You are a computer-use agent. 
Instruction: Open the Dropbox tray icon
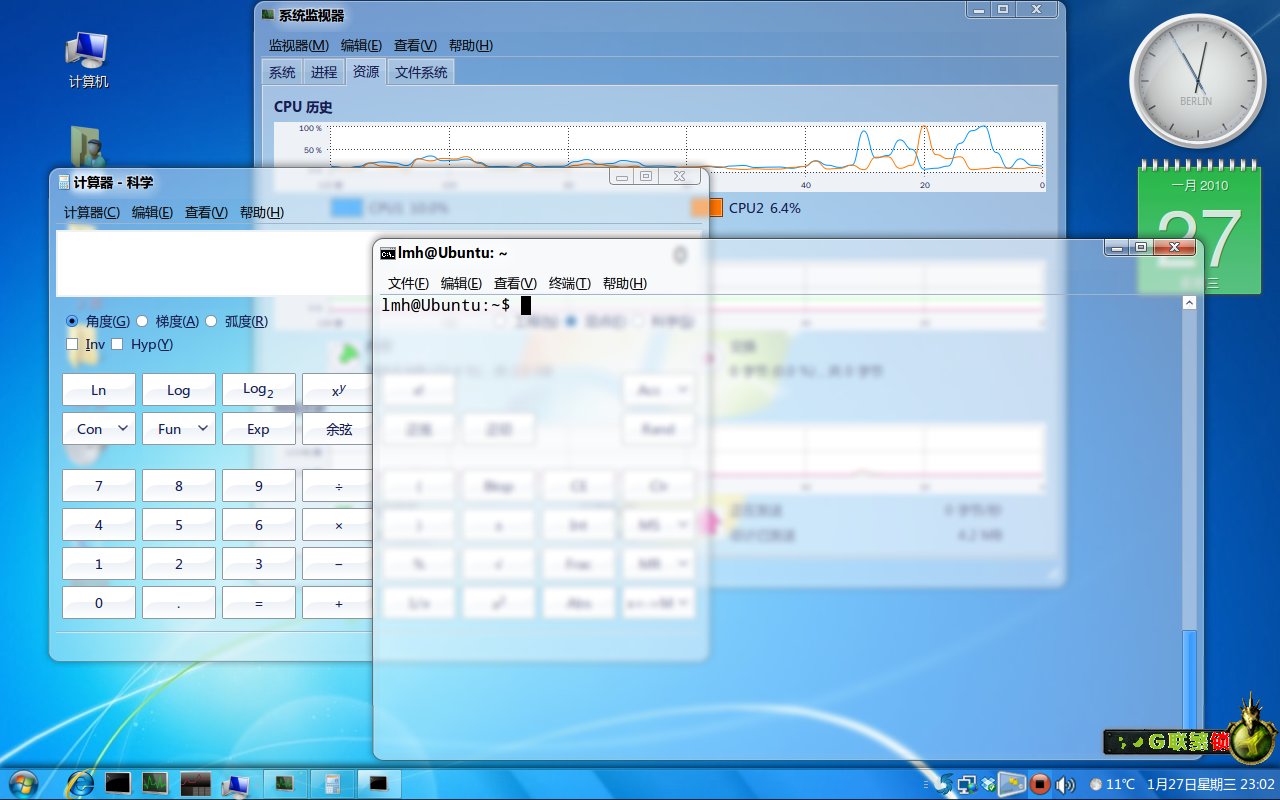pyautogui.click(x=989, y=784)
